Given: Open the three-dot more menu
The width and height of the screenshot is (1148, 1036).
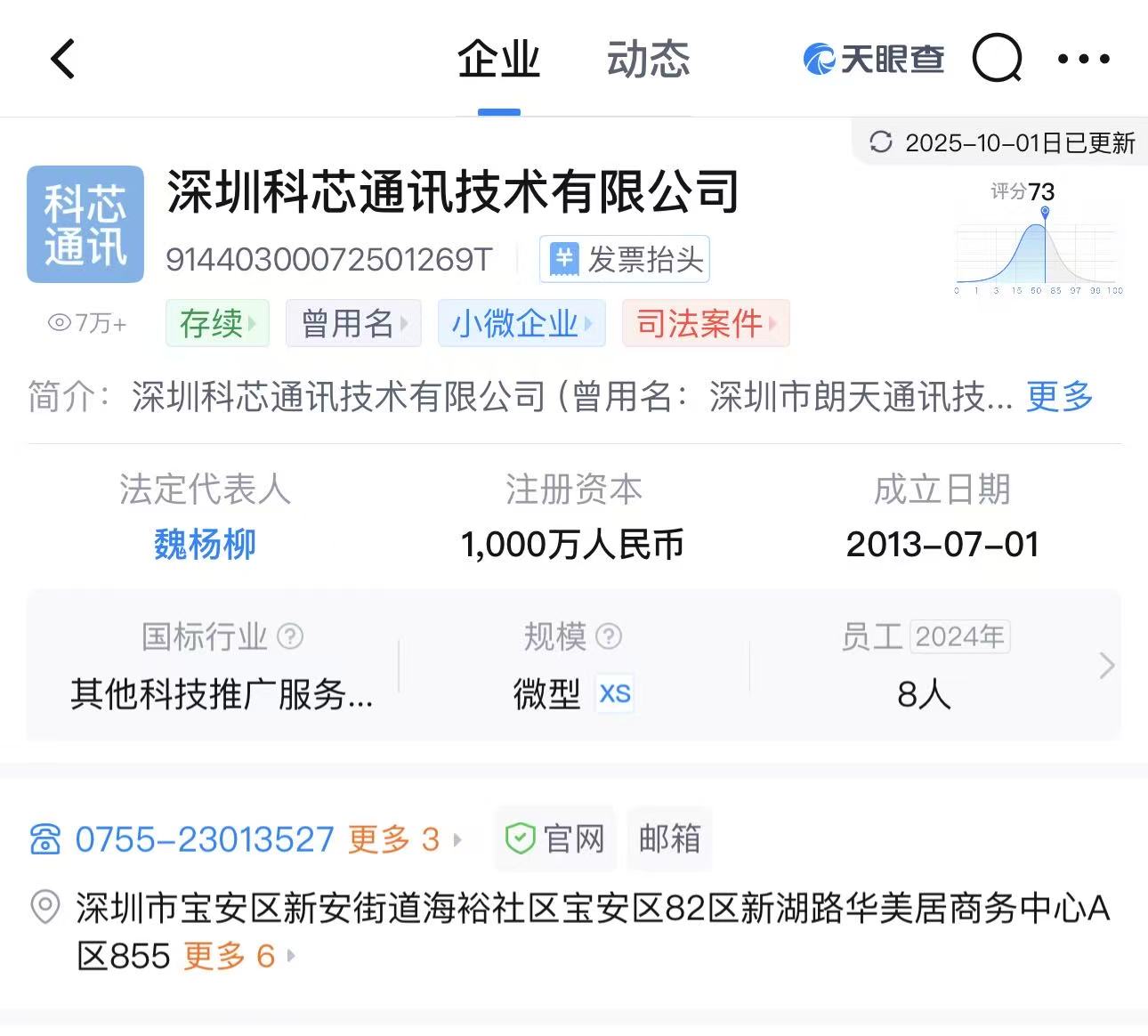Looking at the screenshot, I should (1083, 60).
